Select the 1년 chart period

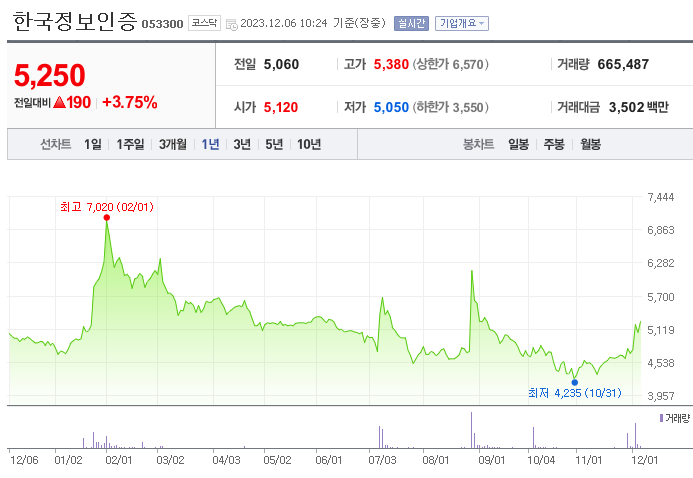(x=210, y=144)
